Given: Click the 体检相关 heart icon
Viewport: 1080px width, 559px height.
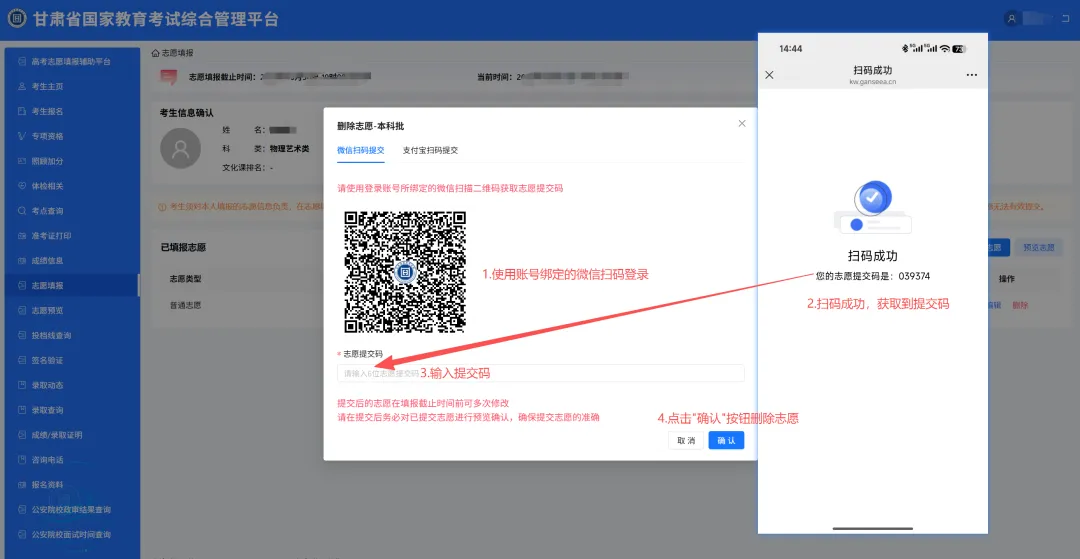Looking at the screenshot, I should coord(21,186).
